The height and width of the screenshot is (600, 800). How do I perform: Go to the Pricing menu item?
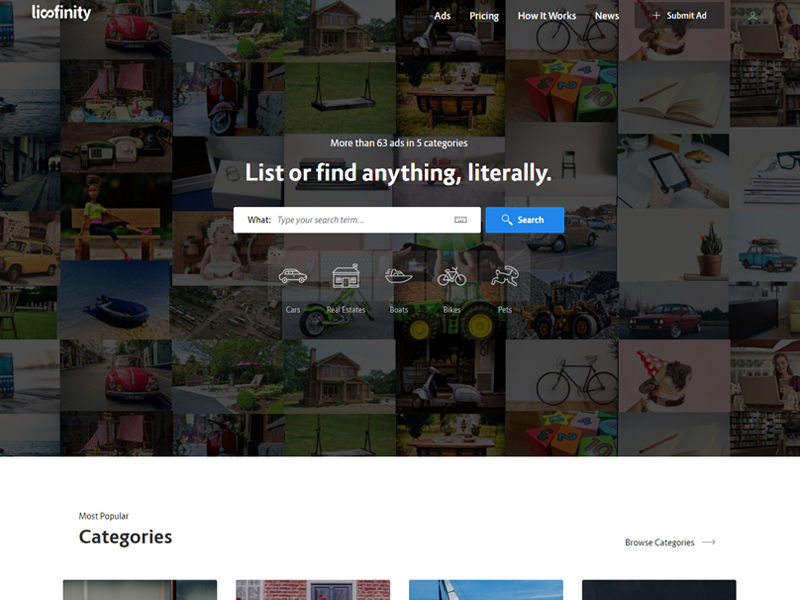[484, 16]
